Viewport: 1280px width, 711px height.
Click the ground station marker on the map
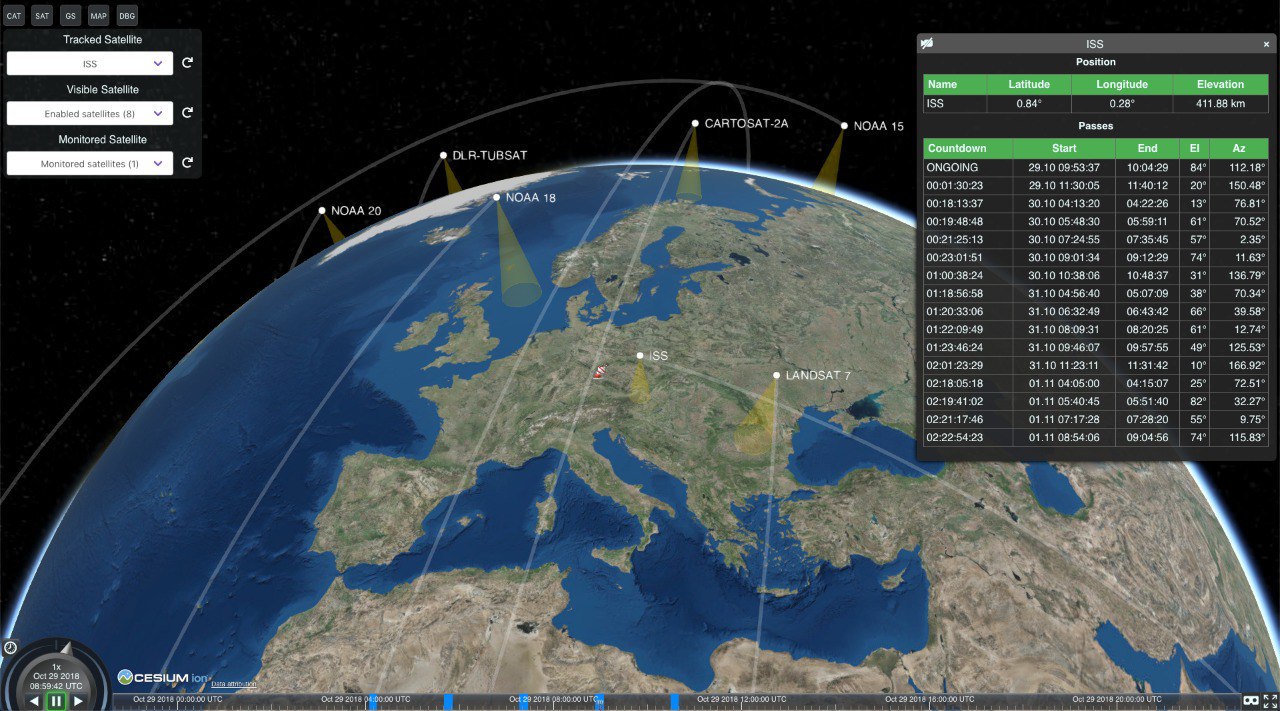(x=600, y=372)
